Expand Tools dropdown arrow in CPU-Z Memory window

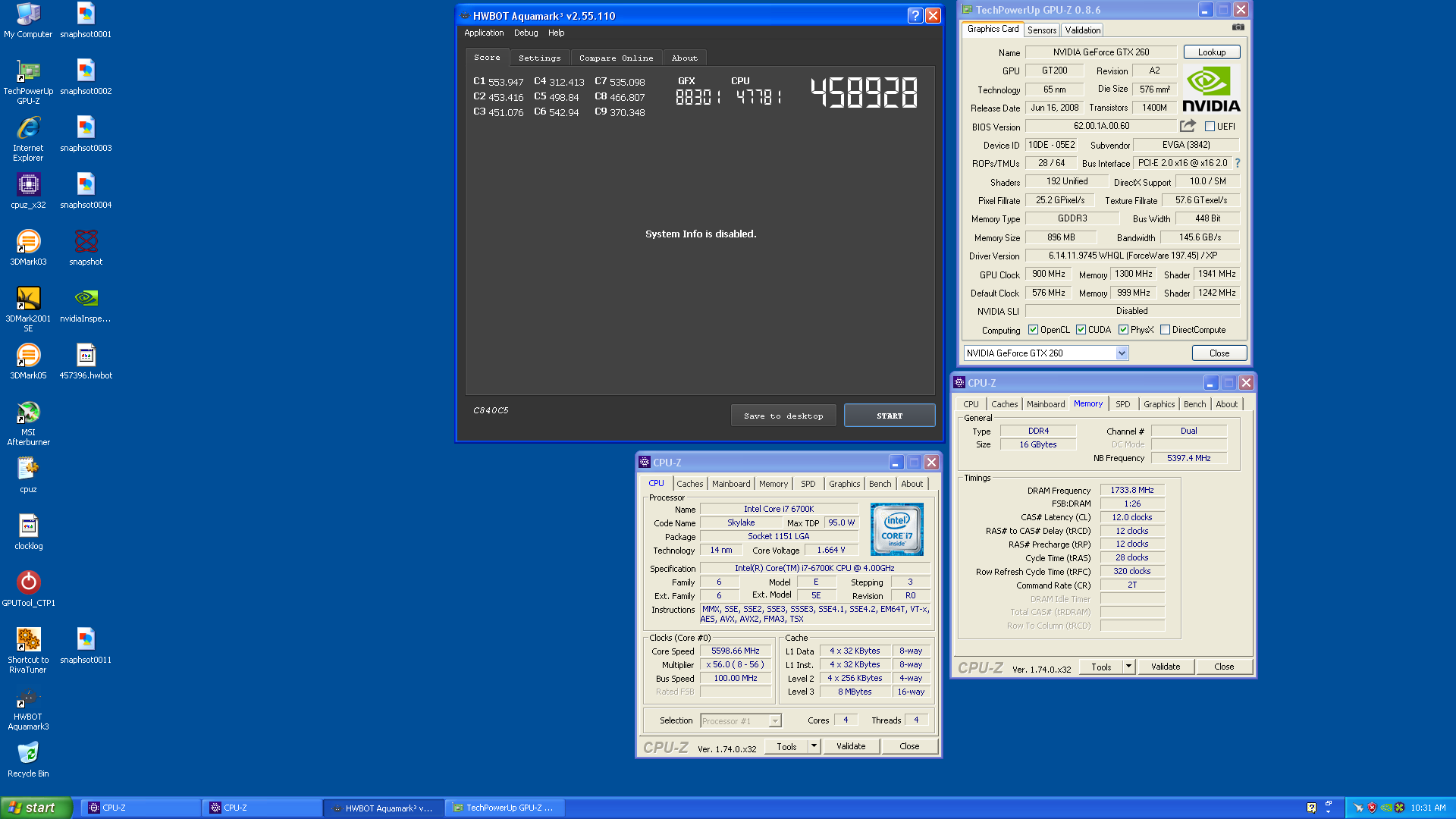click(x=1128, y=667)
